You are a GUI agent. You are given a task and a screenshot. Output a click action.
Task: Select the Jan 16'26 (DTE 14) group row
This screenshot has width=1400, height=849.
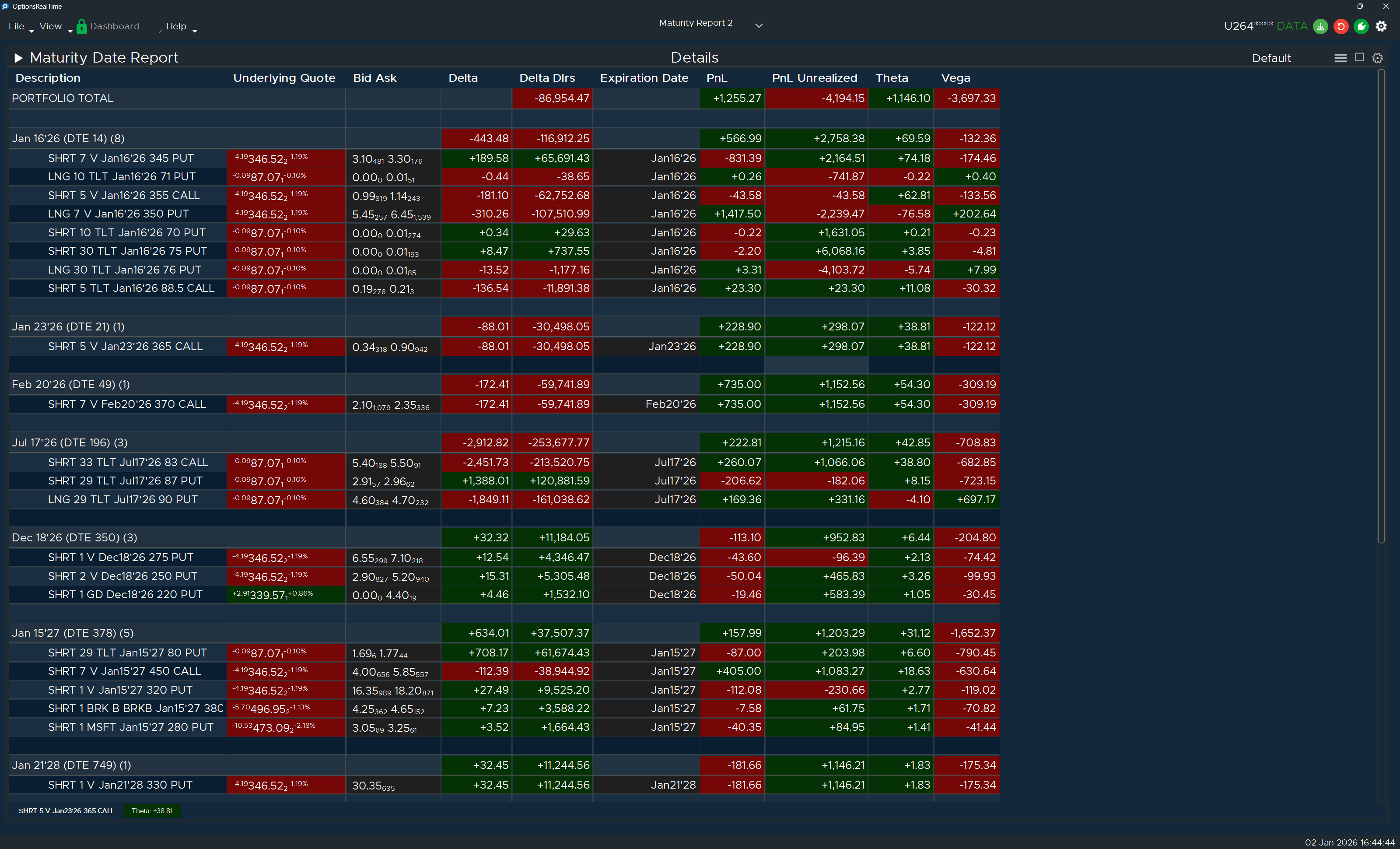coord(68,138)
